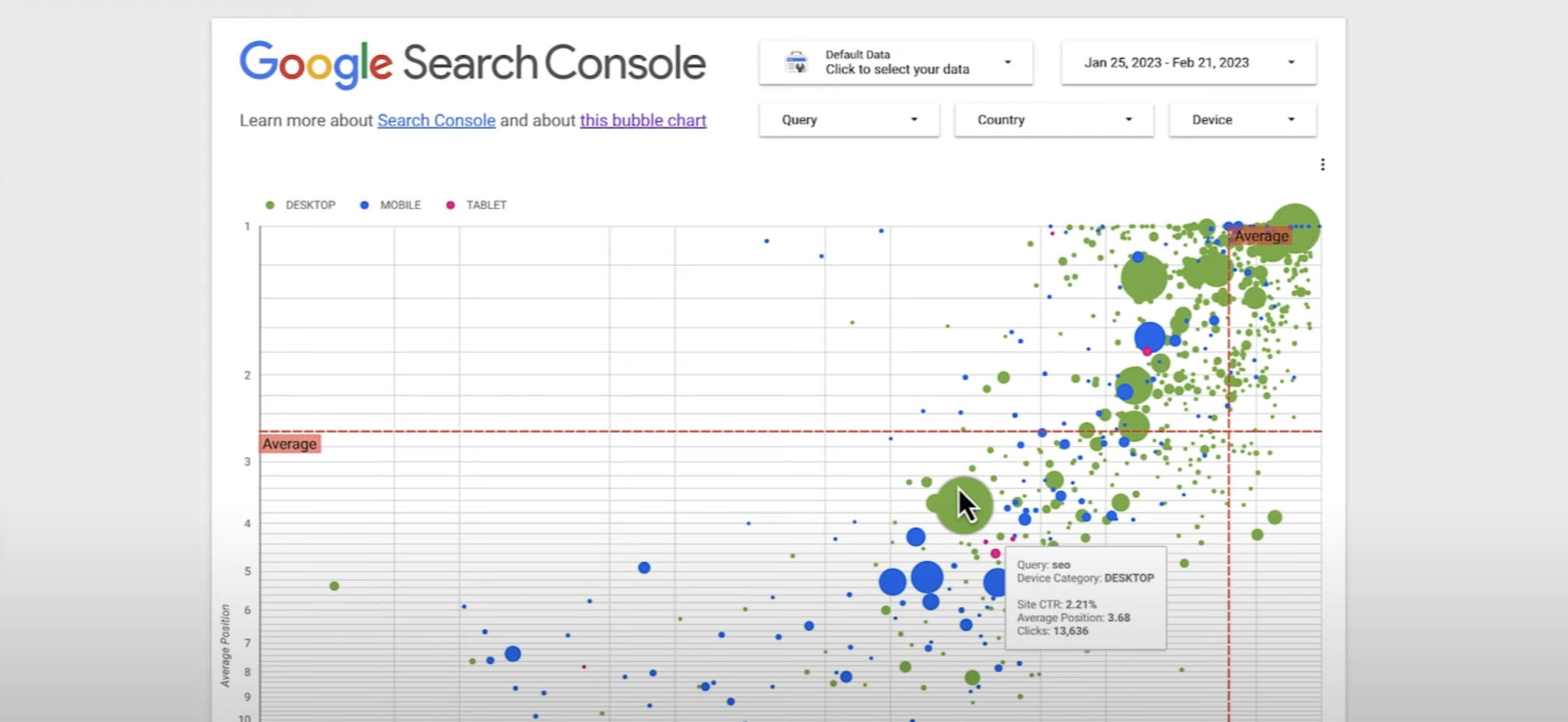Open the 'this bubble chart' link
1568x722 pixels.
click(x=642, y=120)
